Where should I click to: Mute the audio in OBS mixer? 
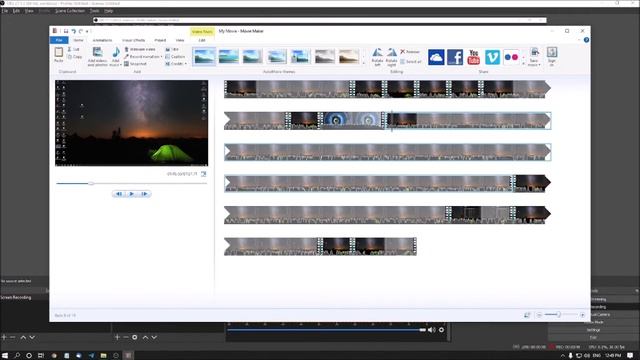click(x=431, y=330)
